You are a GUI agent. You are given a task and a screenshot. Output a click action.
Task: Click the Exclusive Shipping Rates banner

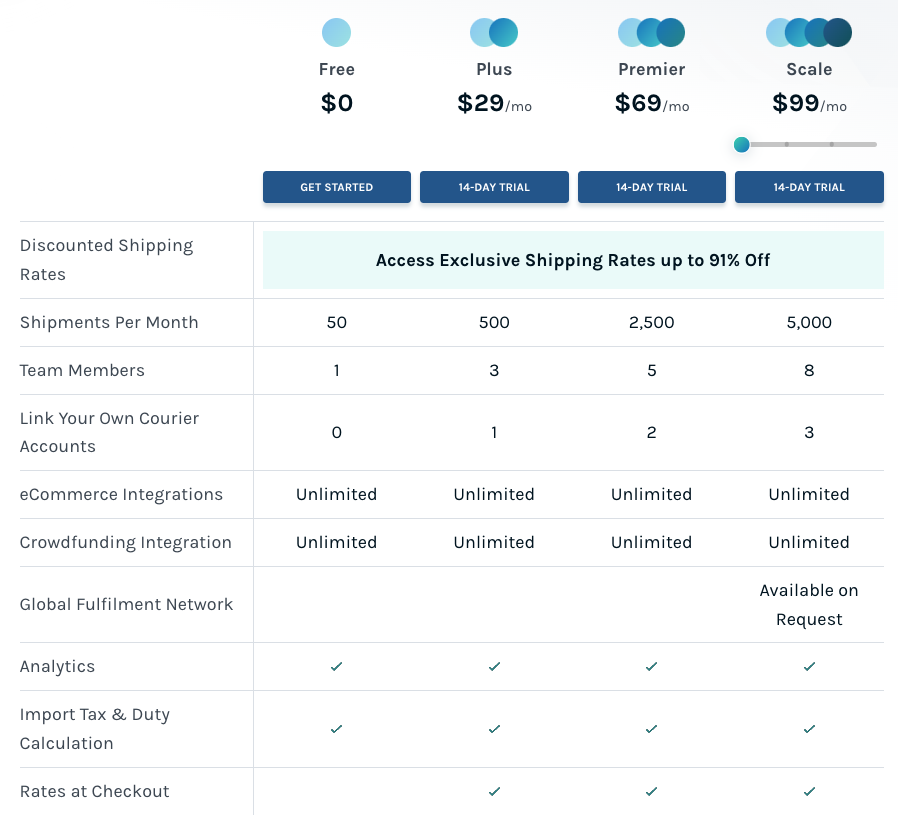[573, 260]
